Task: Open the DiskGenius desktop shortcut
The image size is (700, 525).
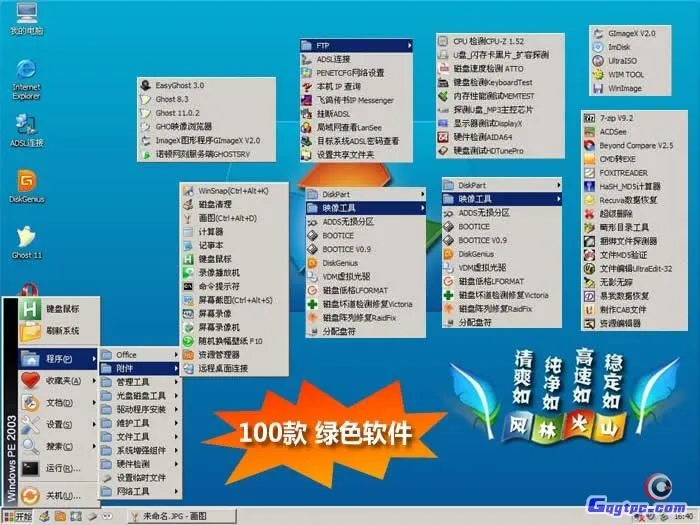Action: click(x=26, y=186)
